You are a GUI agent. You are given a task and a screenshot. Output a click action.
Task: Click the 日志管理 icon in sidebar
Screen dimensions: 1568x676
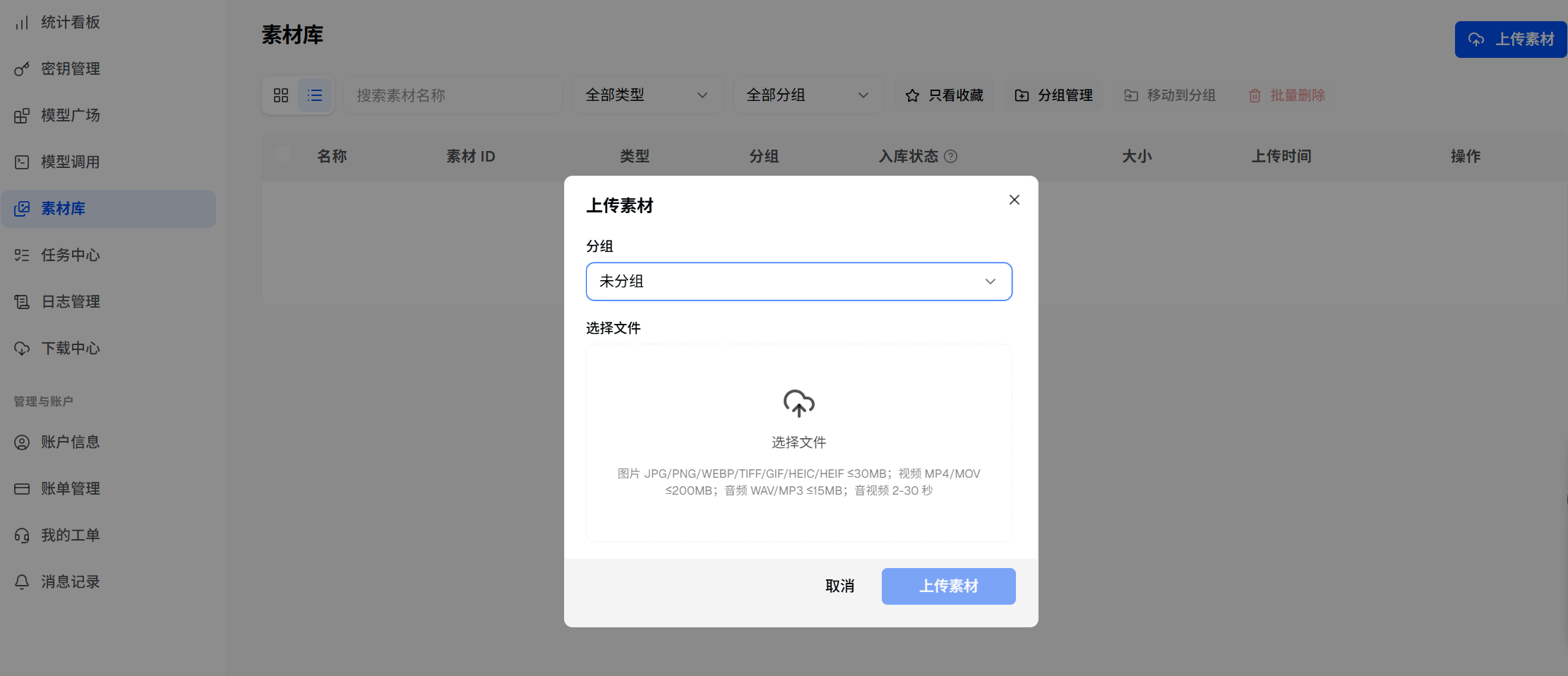tap(22, 302)
